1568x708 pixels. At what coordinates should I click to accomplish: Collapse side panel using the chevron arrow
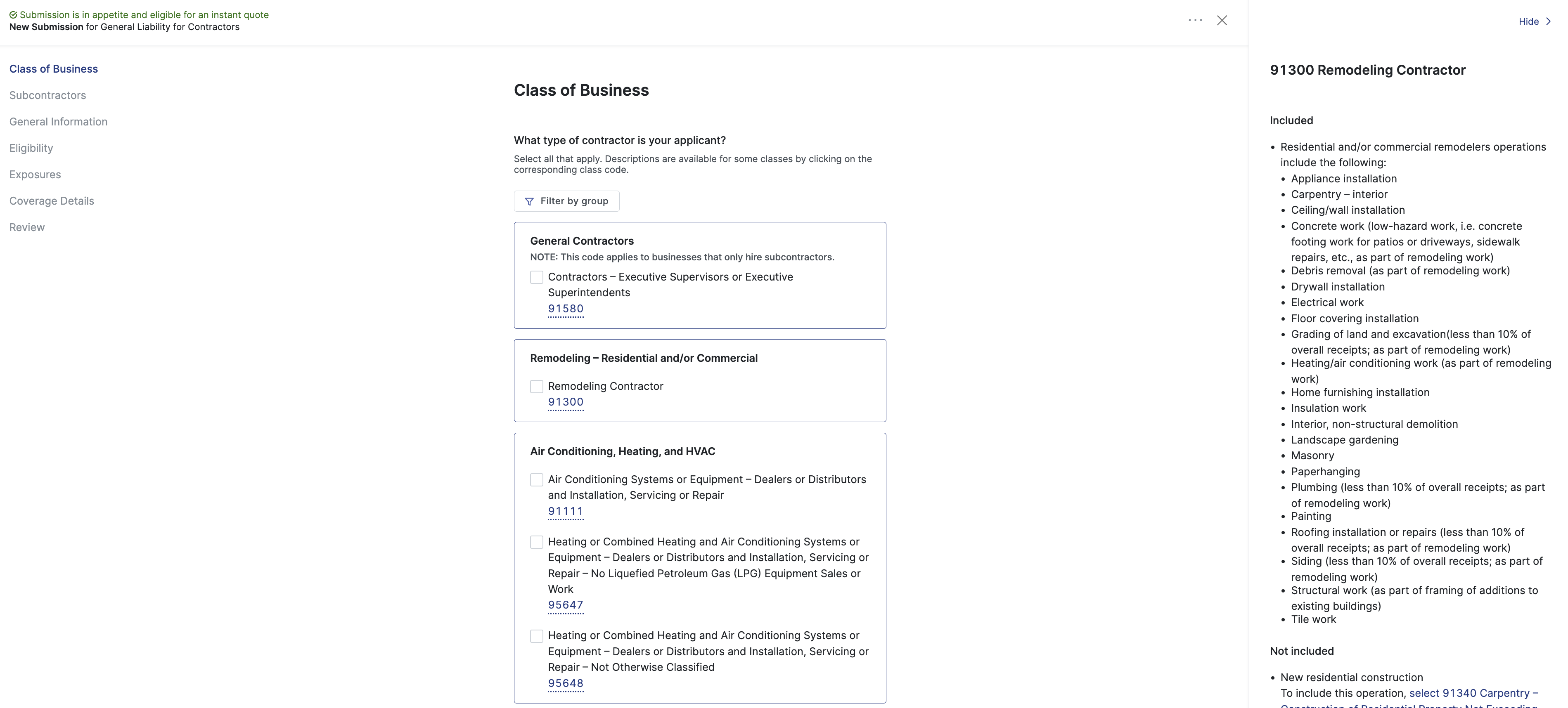click(1549, 21)
